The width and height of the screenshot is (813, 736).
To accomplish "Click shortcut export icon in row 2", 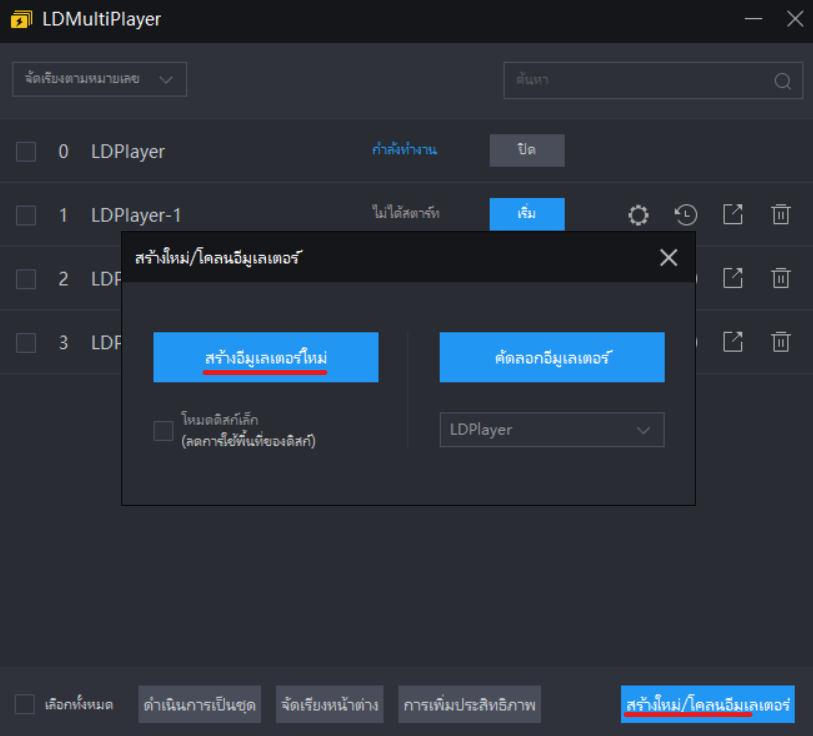I will [x=733, y=278].
